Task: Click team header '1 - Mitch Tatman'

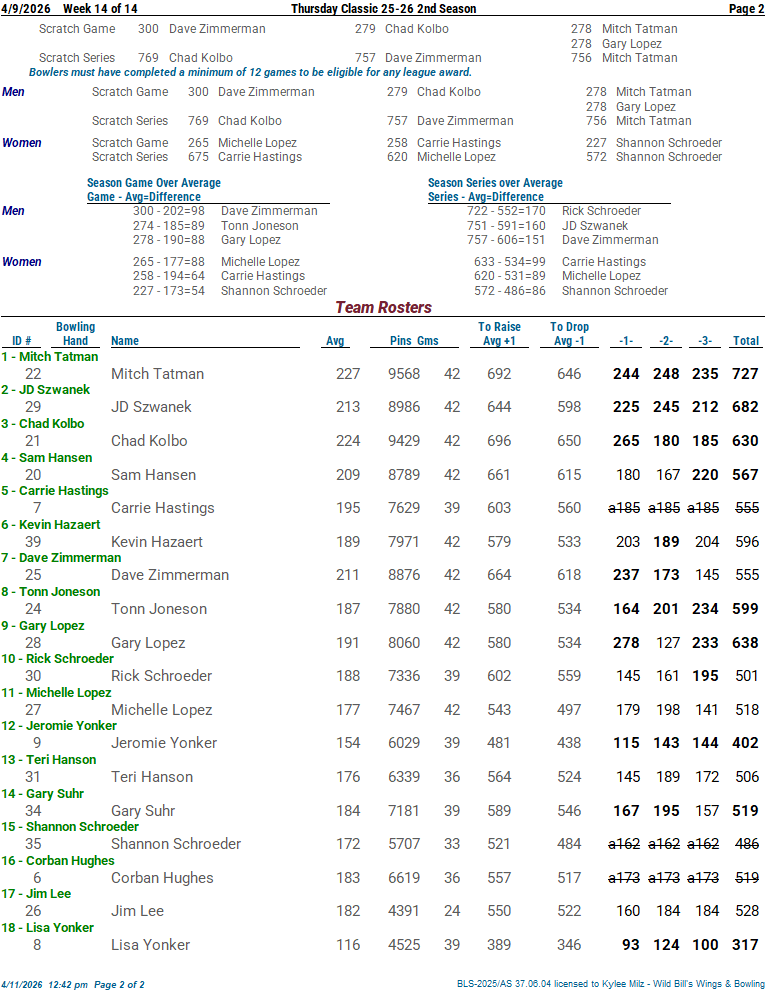Action: click(50, 356)
